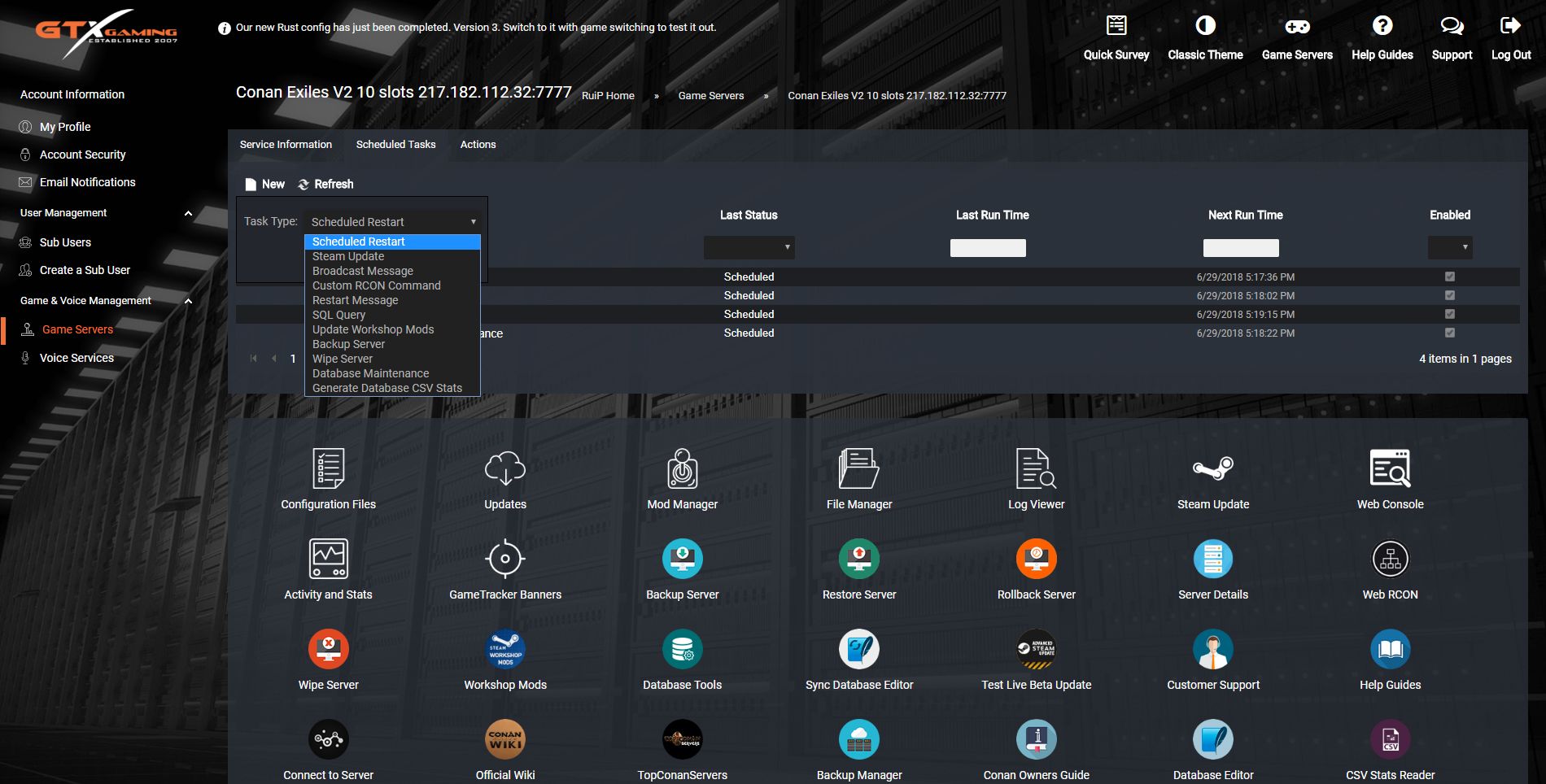Image resolution: width=1546 pixels, height=784 pixels.
Task: Open the Configuration Files icon
Action: 328,468
